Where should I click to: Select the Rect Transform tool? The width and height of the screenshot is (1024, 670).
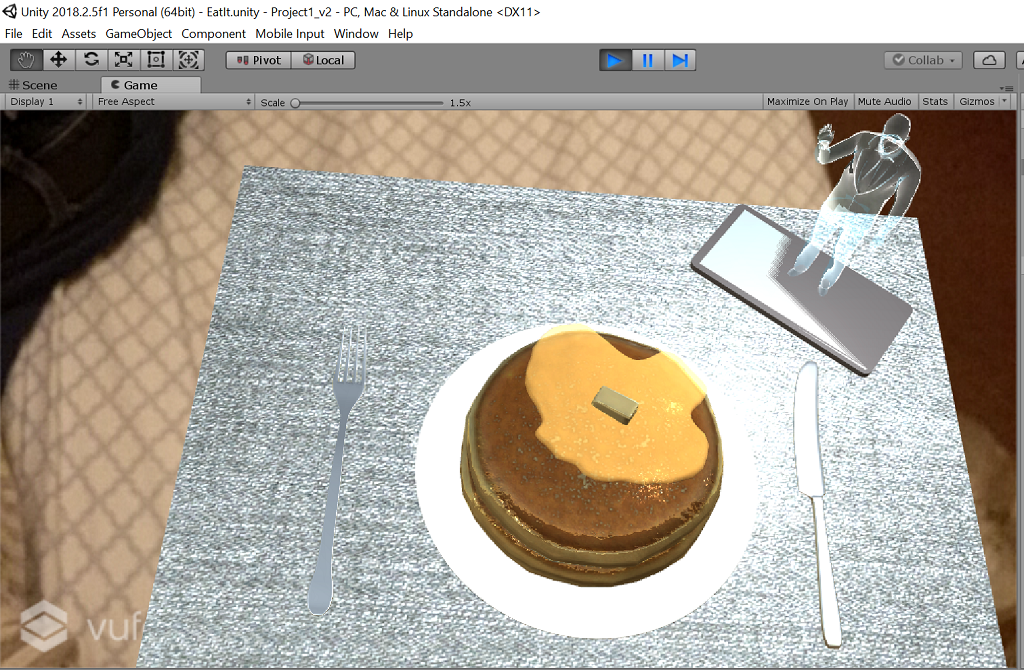point(156,60)
